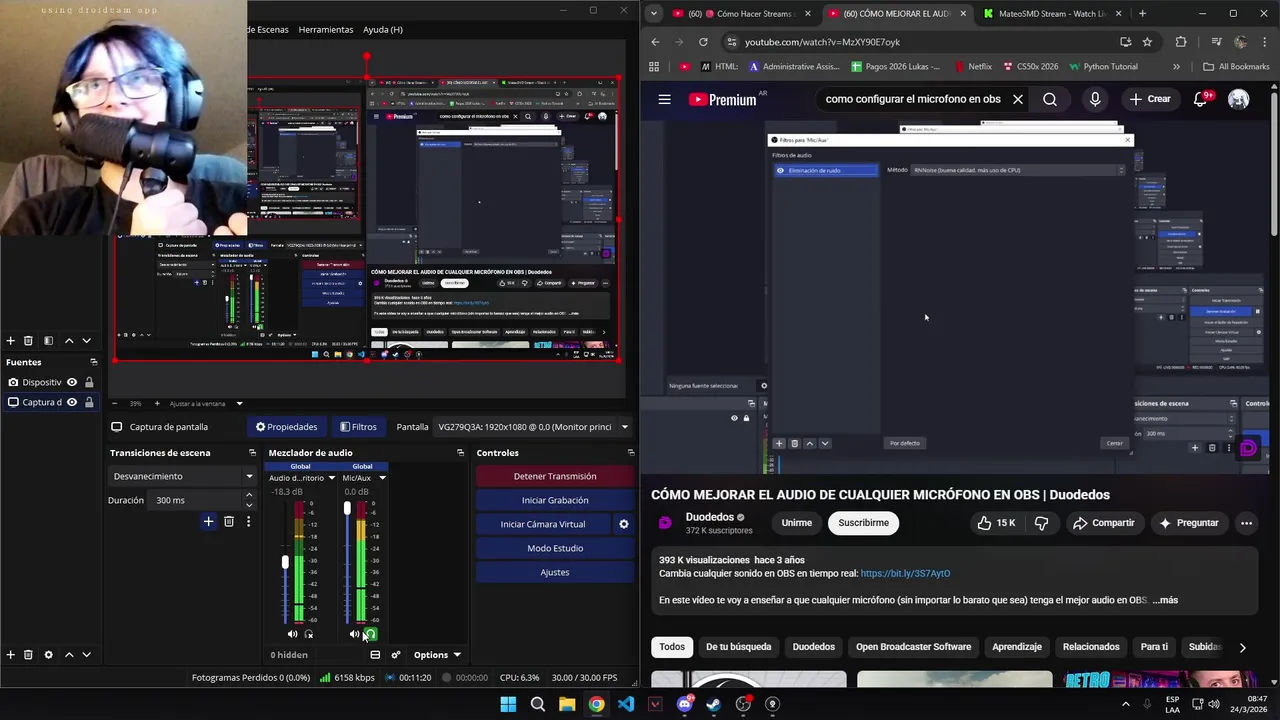Viewport: 1280px width, 720px height.
Task: Open Discord from Windows taskbar
Action: 684,704
